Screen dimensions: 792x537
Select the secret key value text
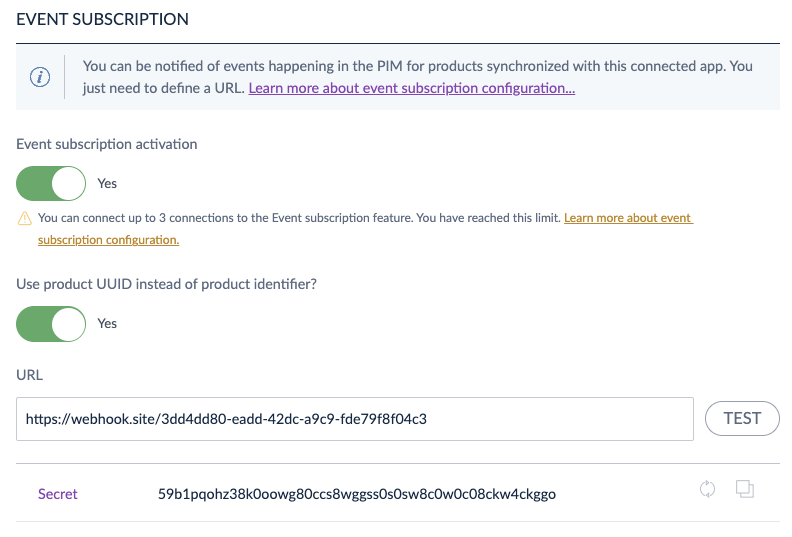[x=357, y=494]
